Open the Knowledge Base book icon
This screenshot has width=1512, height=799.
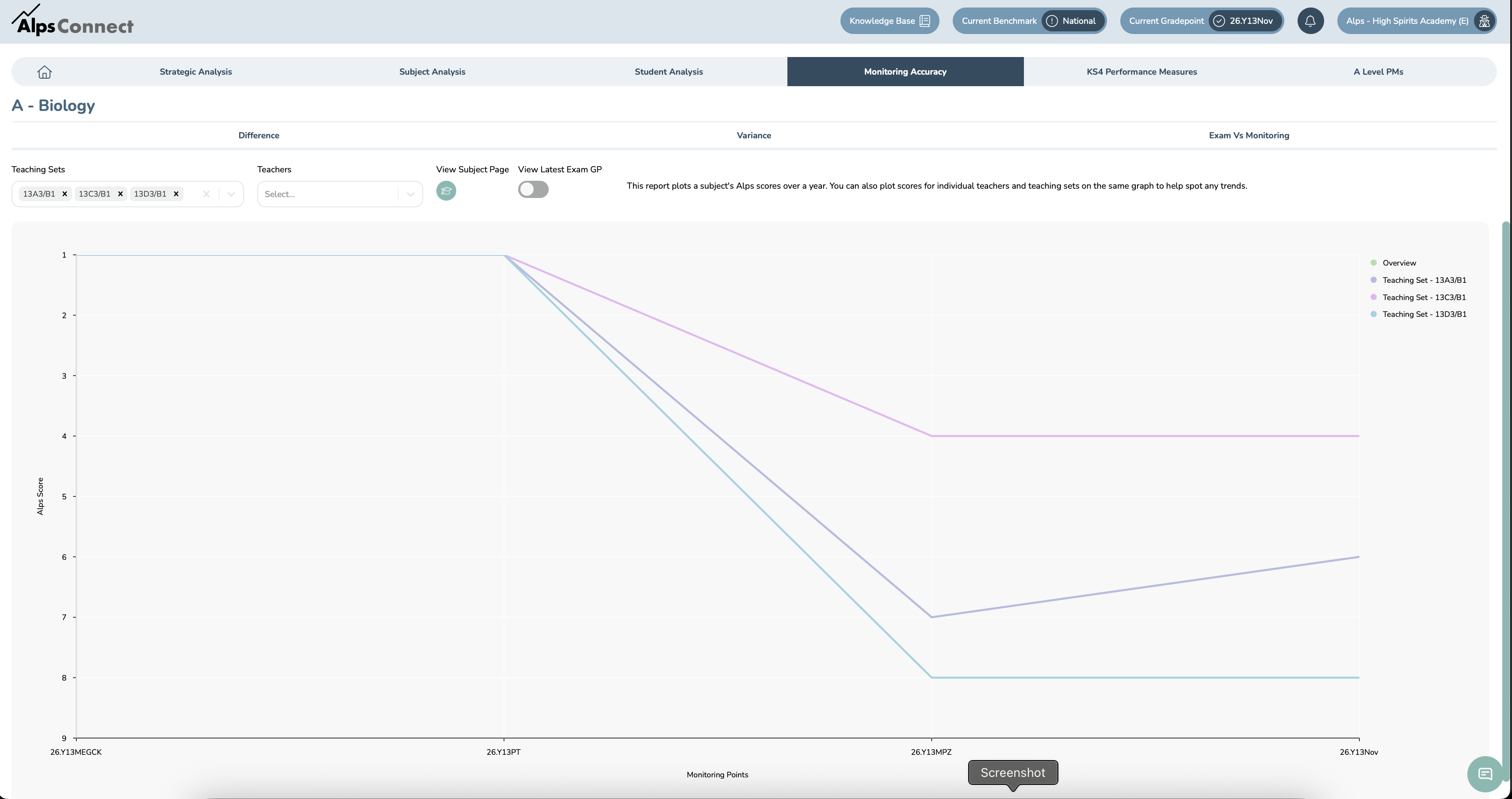click(x=925, y=21)
